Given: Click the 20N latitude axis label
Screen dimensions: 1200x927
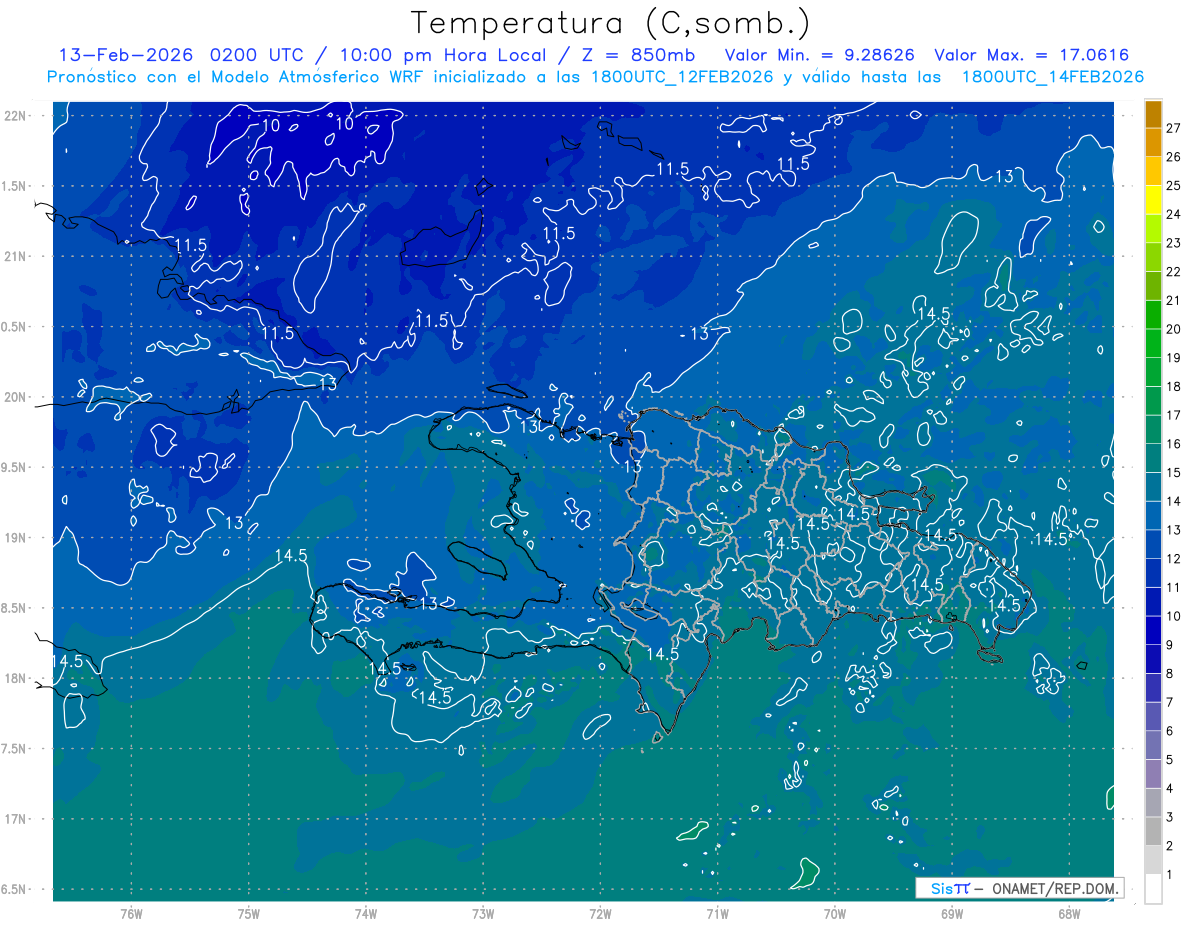Looking at the screenshot, I should click(x=16, y=397).
